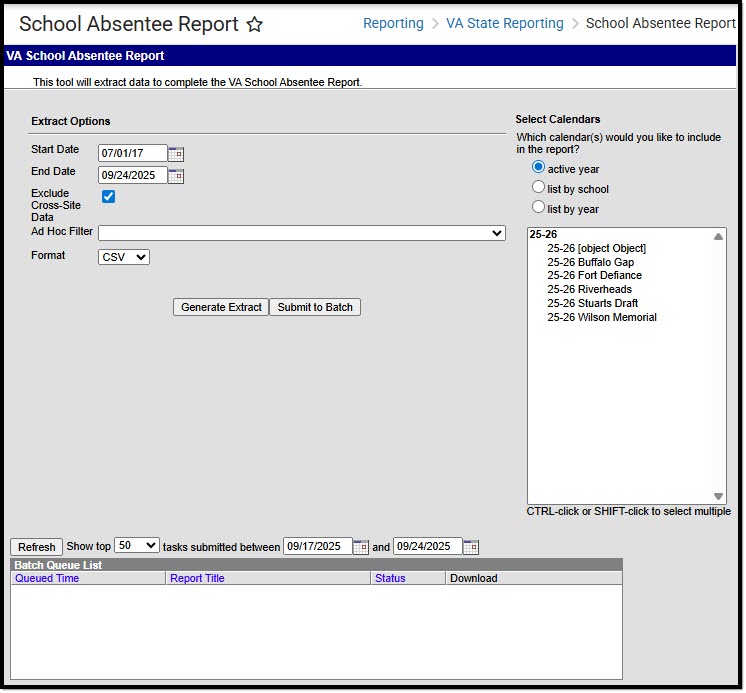Open calendar icon beside the 09/17/2025 batch date
746x693 pixels.
pyautogui.click(x=361, y=547)
